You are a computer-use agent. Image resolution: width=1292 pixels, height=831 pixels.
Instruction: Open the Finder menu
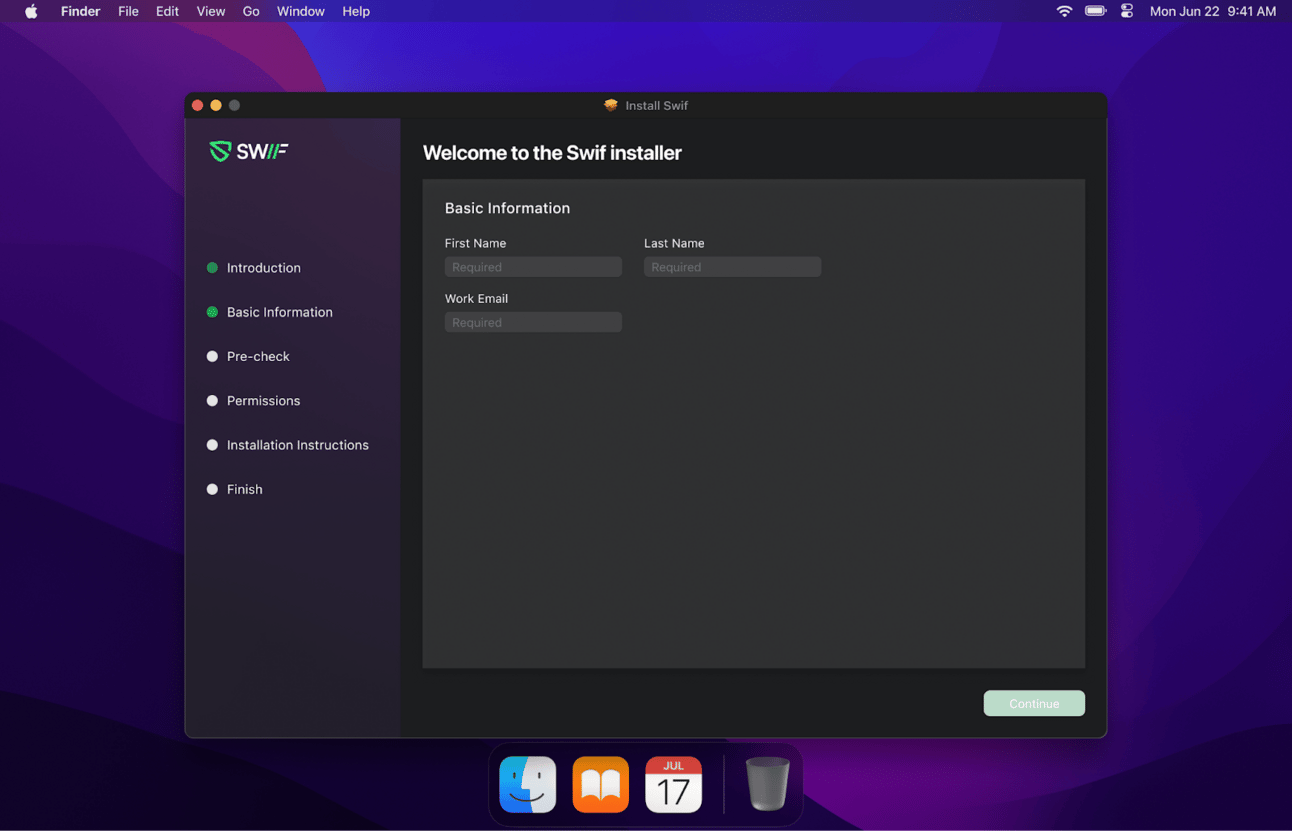pos(80,11)
